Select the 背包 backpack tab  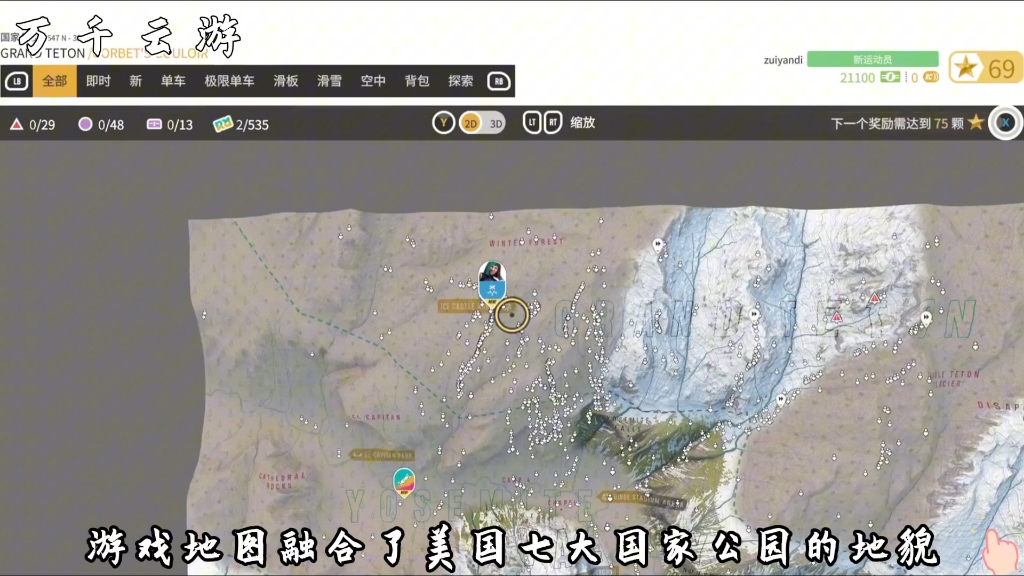pos(417,81)
